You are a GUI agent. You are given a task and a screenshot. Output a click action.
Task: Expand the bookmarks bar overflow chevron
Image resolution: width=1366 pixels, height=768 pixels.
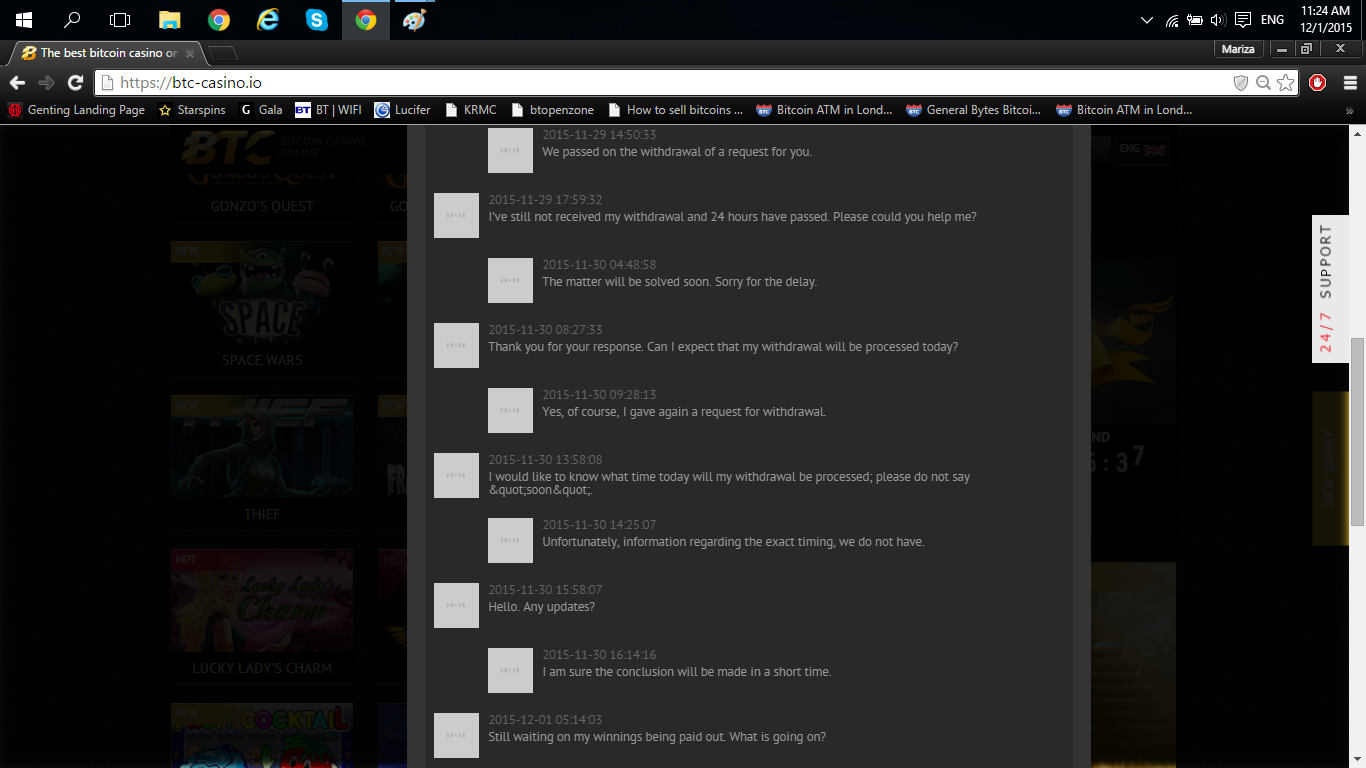coord(1350,110)
